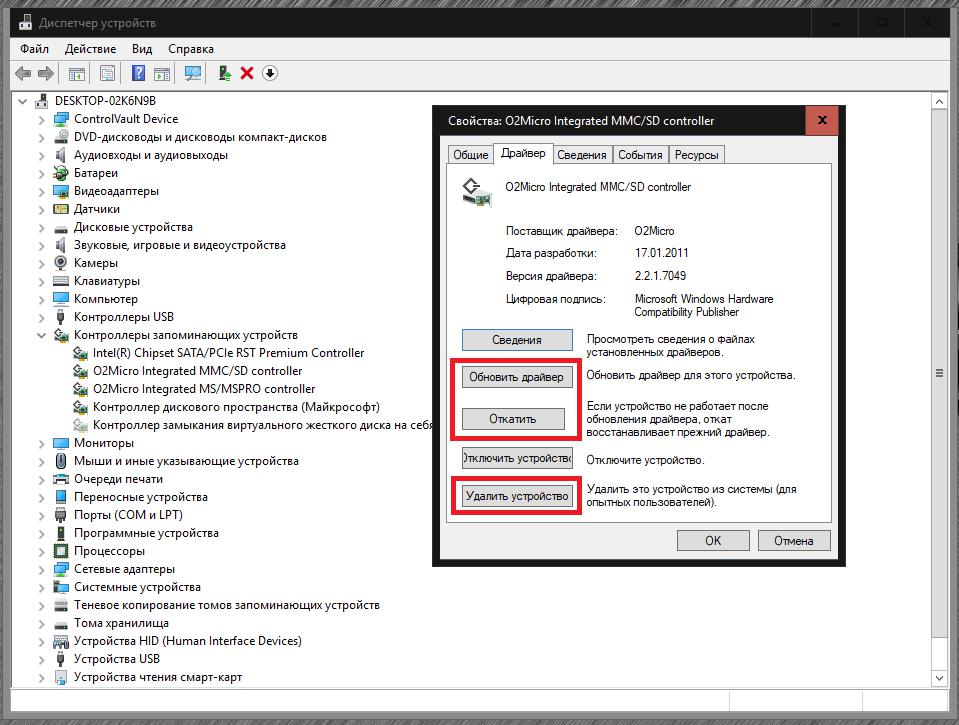Screen dimensions: 959x725
Task: Click the down-arrow circle toolbar icon
Action: 270,73
